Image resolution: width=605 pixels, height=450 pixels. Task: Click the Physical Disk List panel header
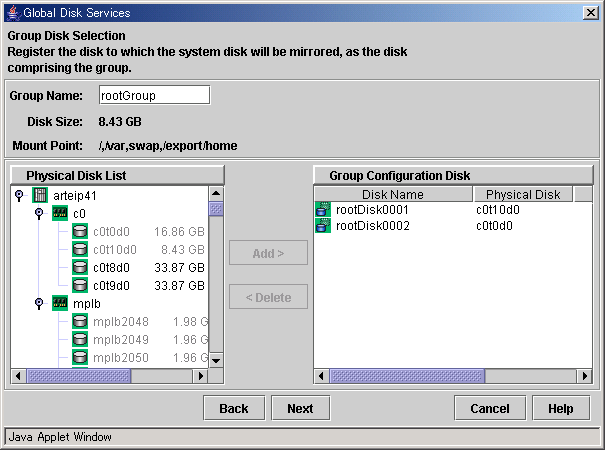pyautogui.click(x=117, y=175)
